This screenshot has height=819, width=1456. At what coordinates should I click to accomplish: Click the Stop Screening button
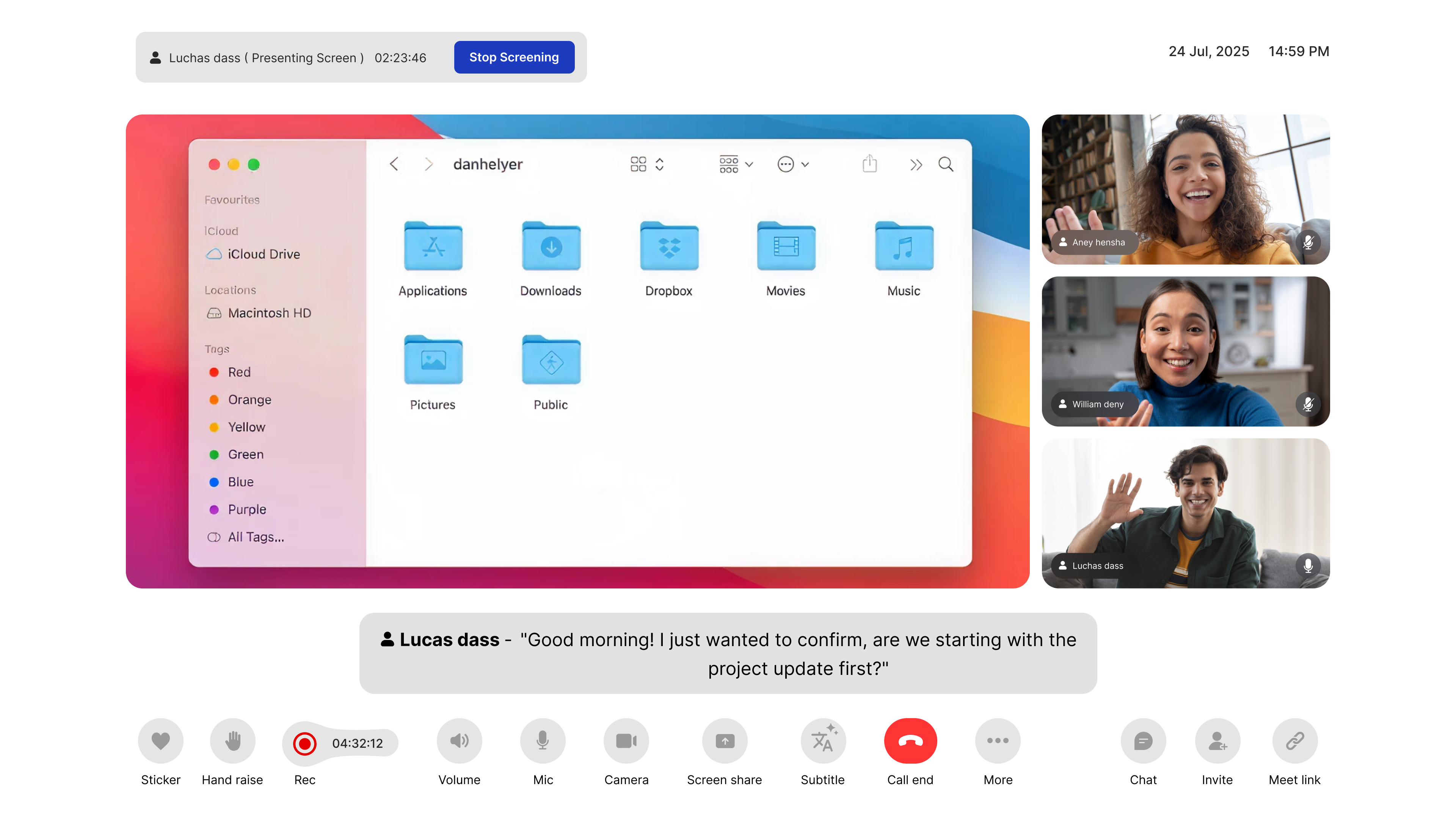513,56
